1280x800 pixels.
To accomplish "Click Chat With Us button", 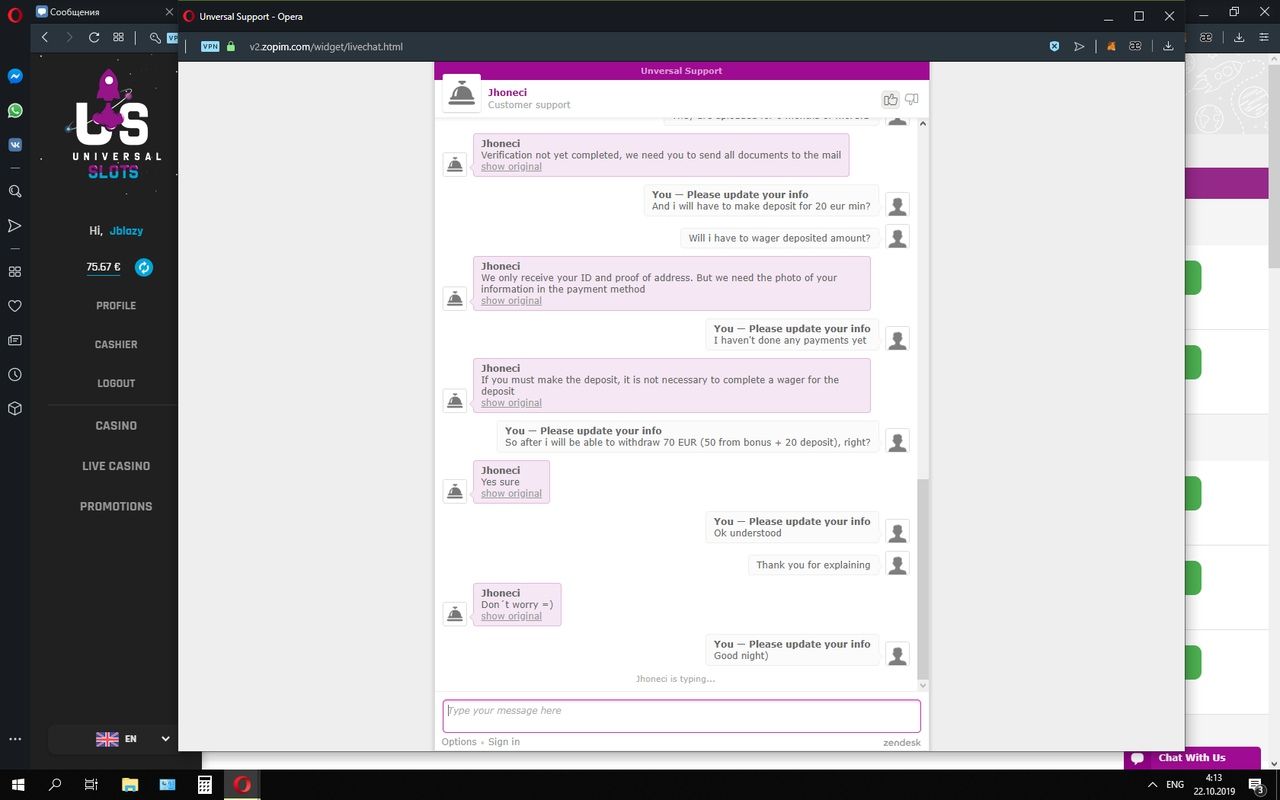I will point(1192,758).
